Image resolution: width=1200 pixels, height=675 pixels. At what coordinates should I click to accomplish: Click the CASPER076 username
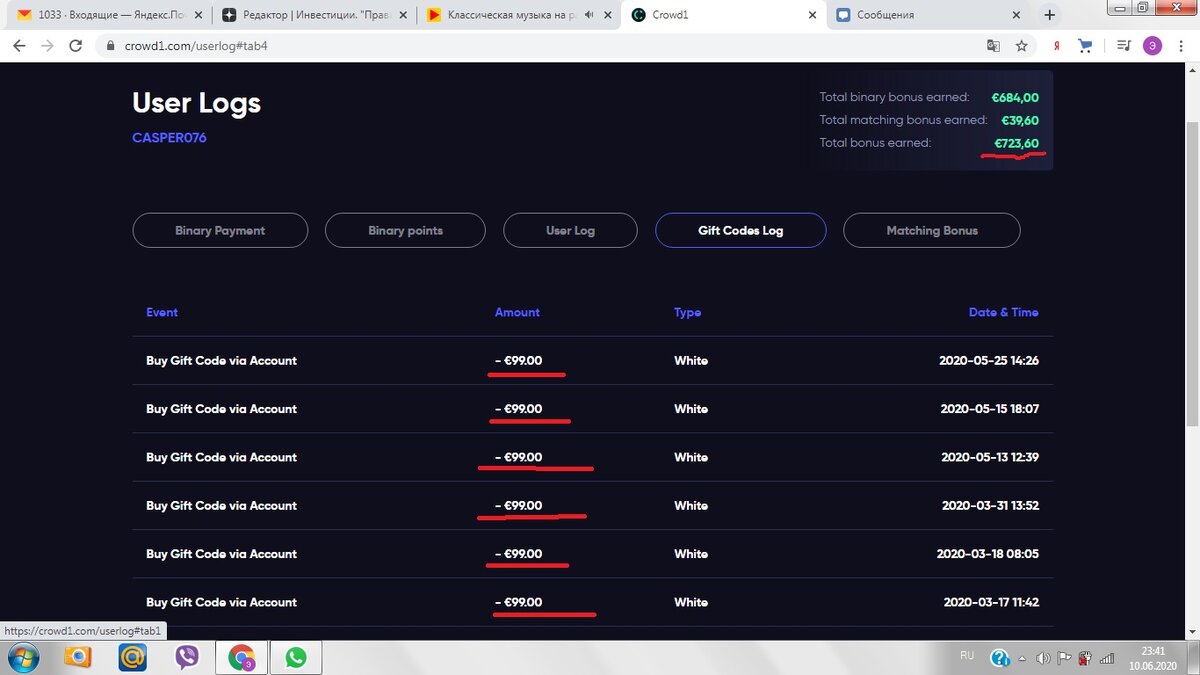coord(169,138)
